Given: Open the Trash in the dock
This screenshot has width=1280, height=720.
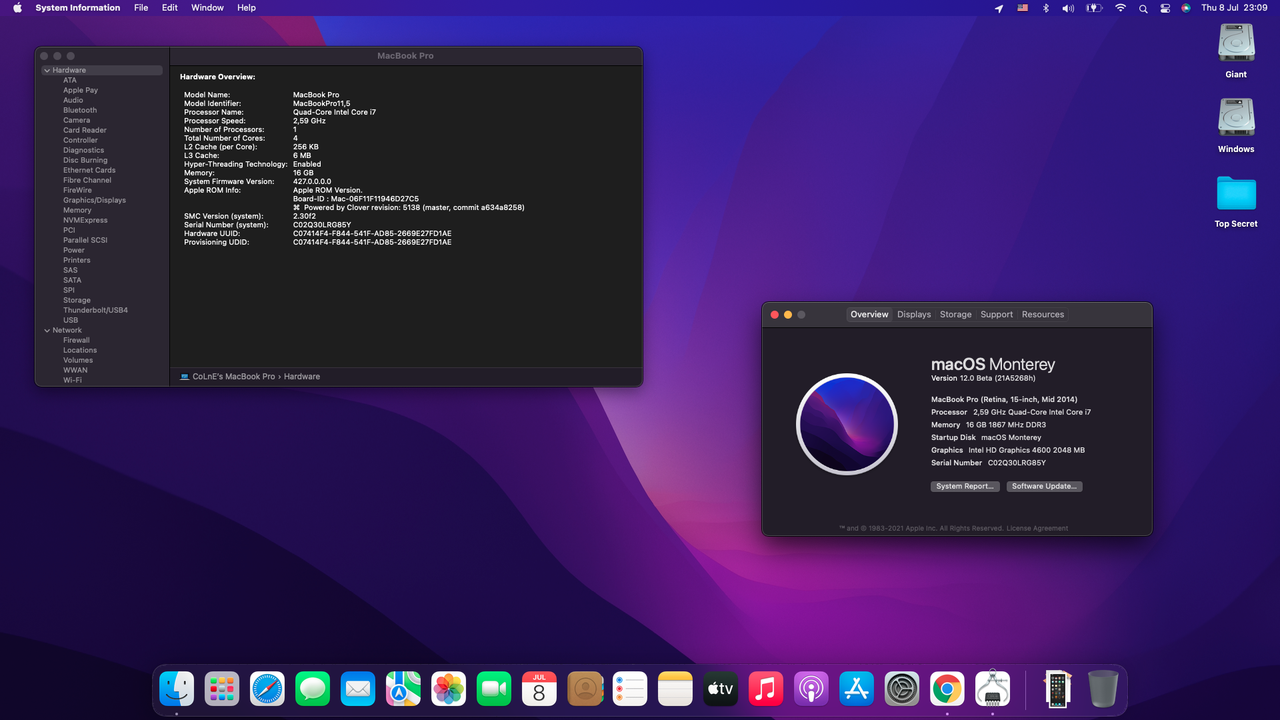Looking at the screenshot, I should 1103,688.
